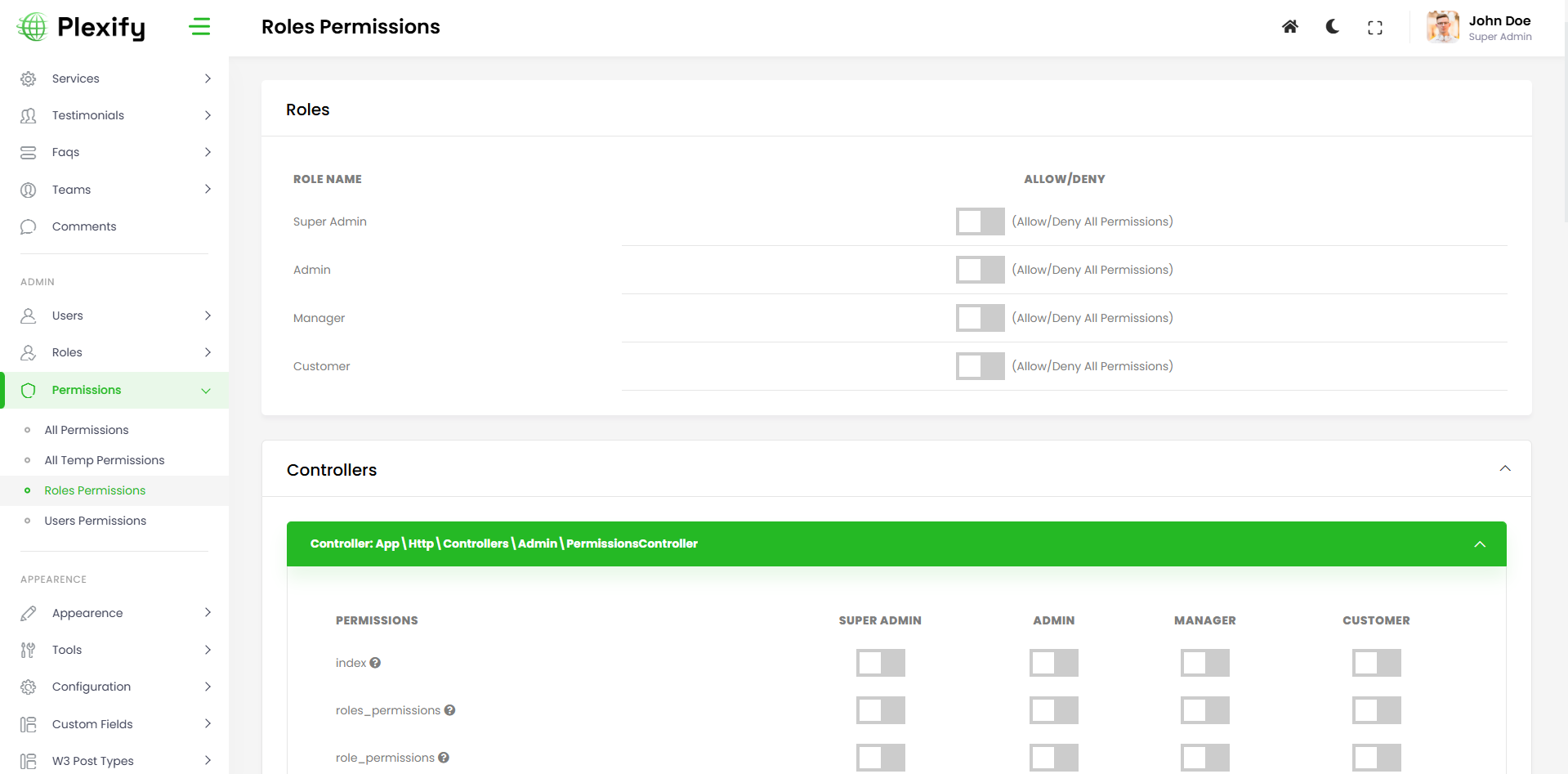Open All Temp Permissions submenu item
Viewport: 1568px width, 774px height.
105,460
